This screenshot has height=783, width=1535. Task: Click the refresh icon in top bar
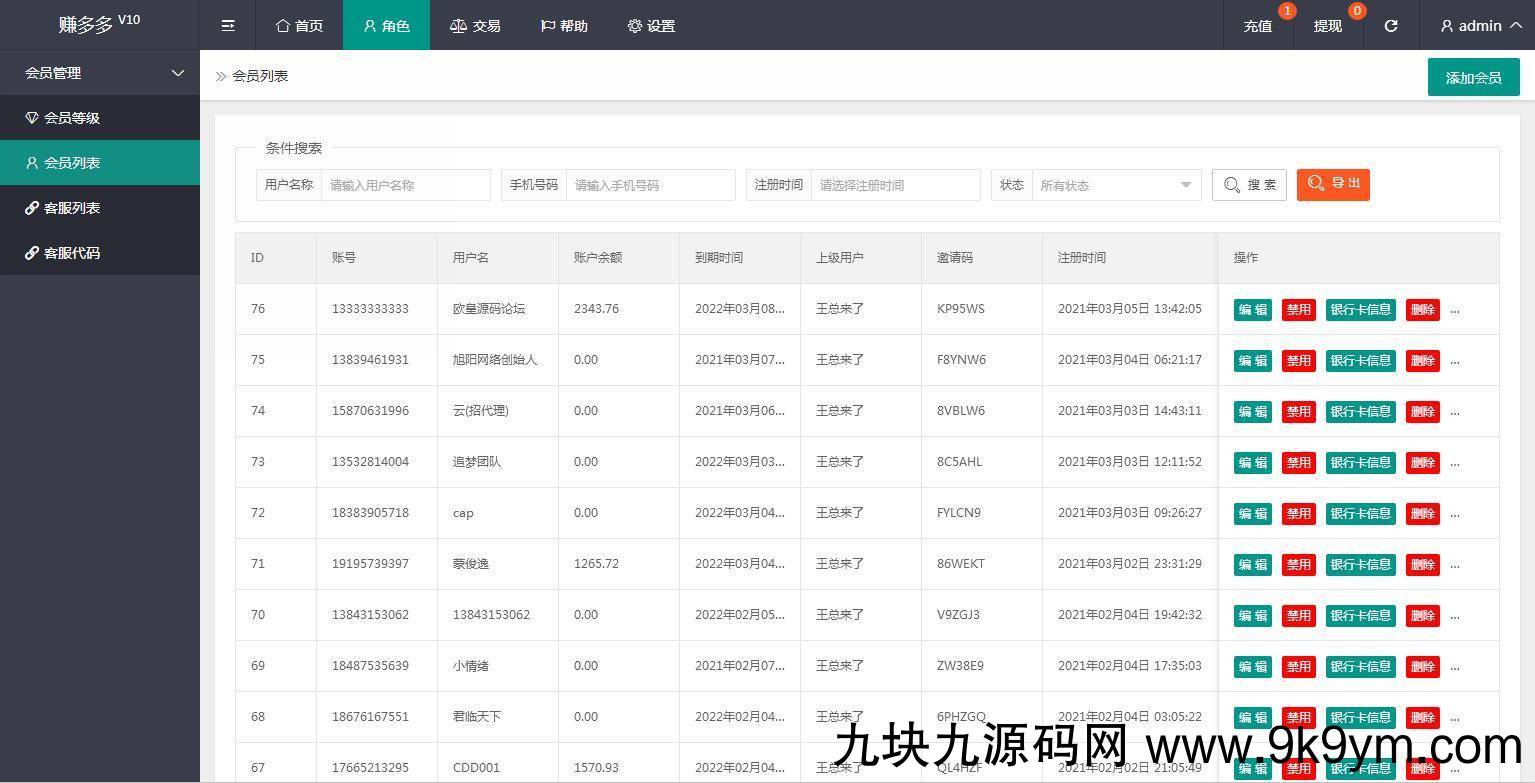[1390, 26]
